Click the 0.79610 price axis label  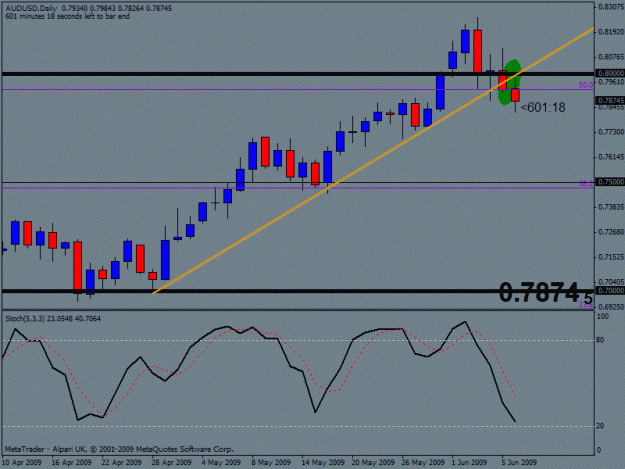pyautogui.click(x=611, y=82)
